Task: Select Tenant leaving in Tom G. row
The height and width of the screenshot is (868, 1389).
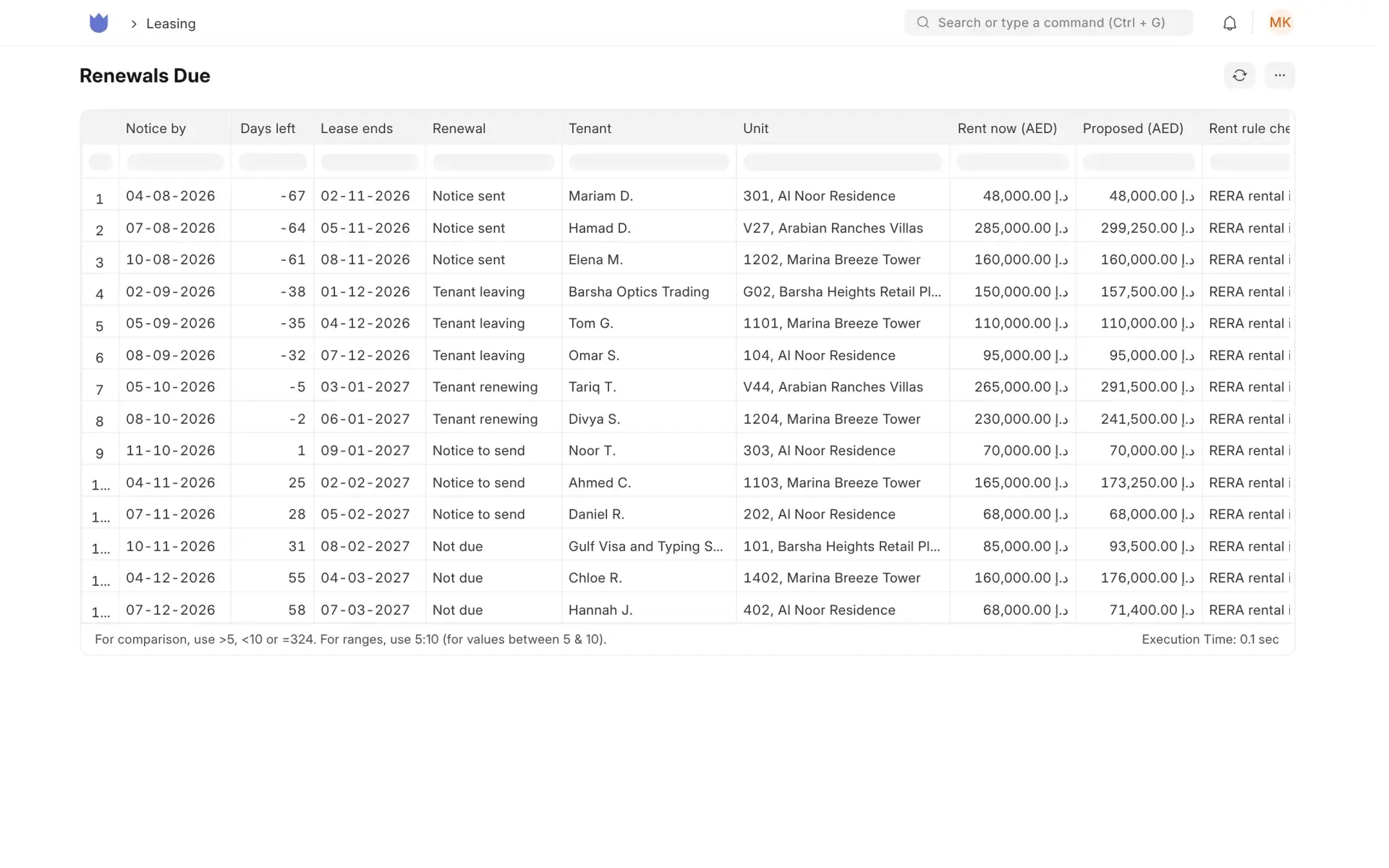Action: 493,323
